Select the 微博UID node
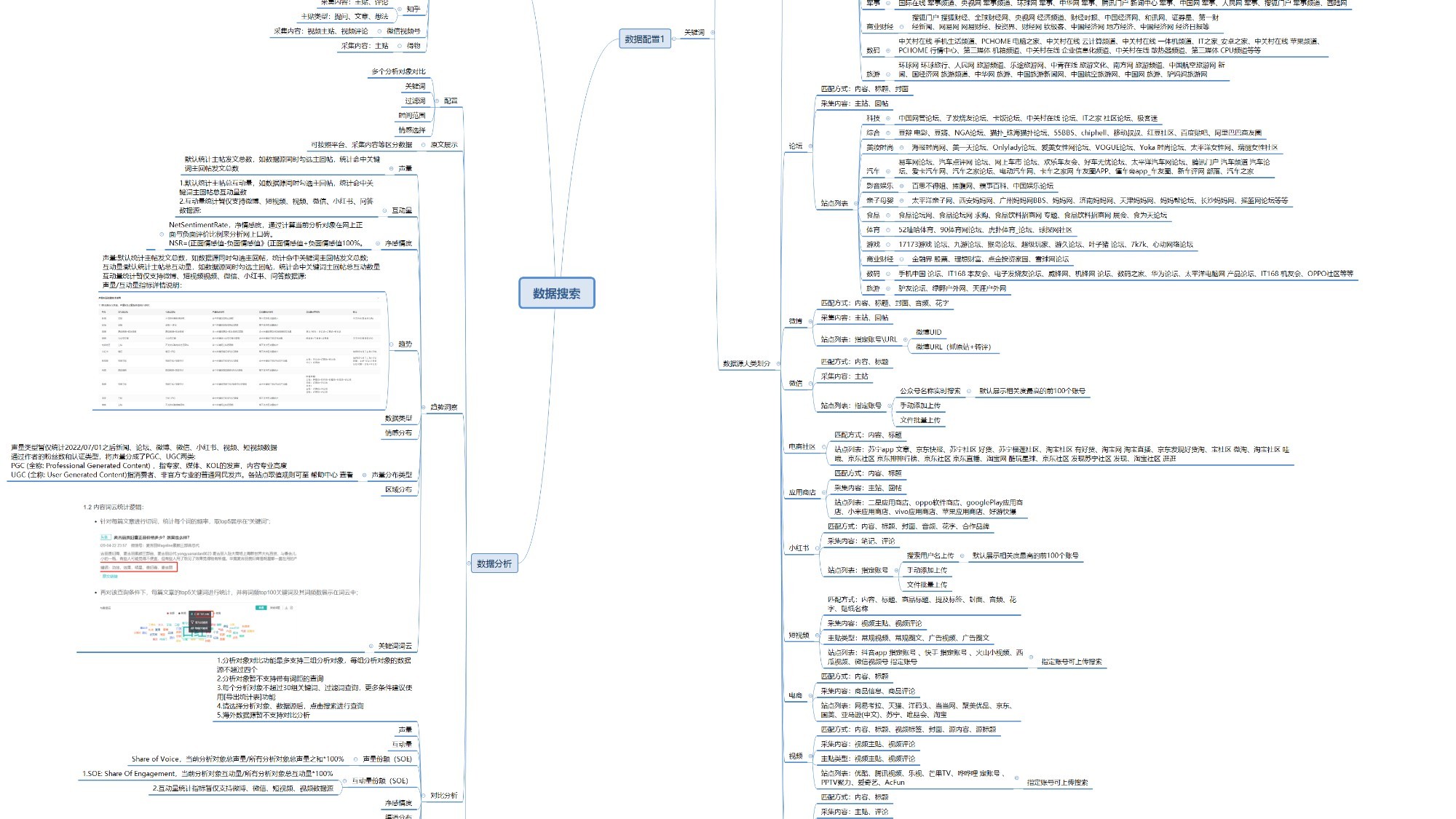Image resolution: width=1456 pixels, height=819 pixels. click(x=928, y=332)
